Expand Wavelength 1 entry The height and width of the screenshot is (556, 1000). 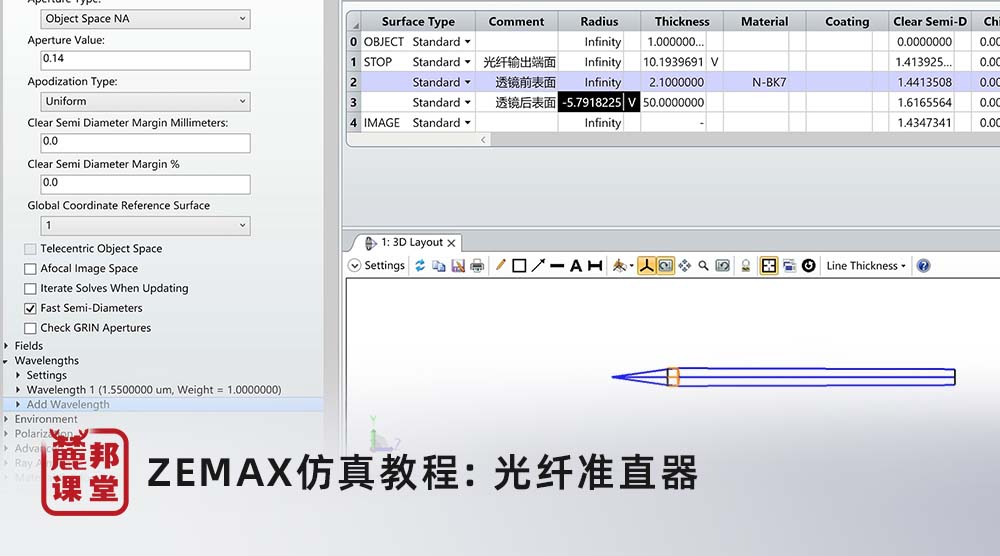click(18, 390)
